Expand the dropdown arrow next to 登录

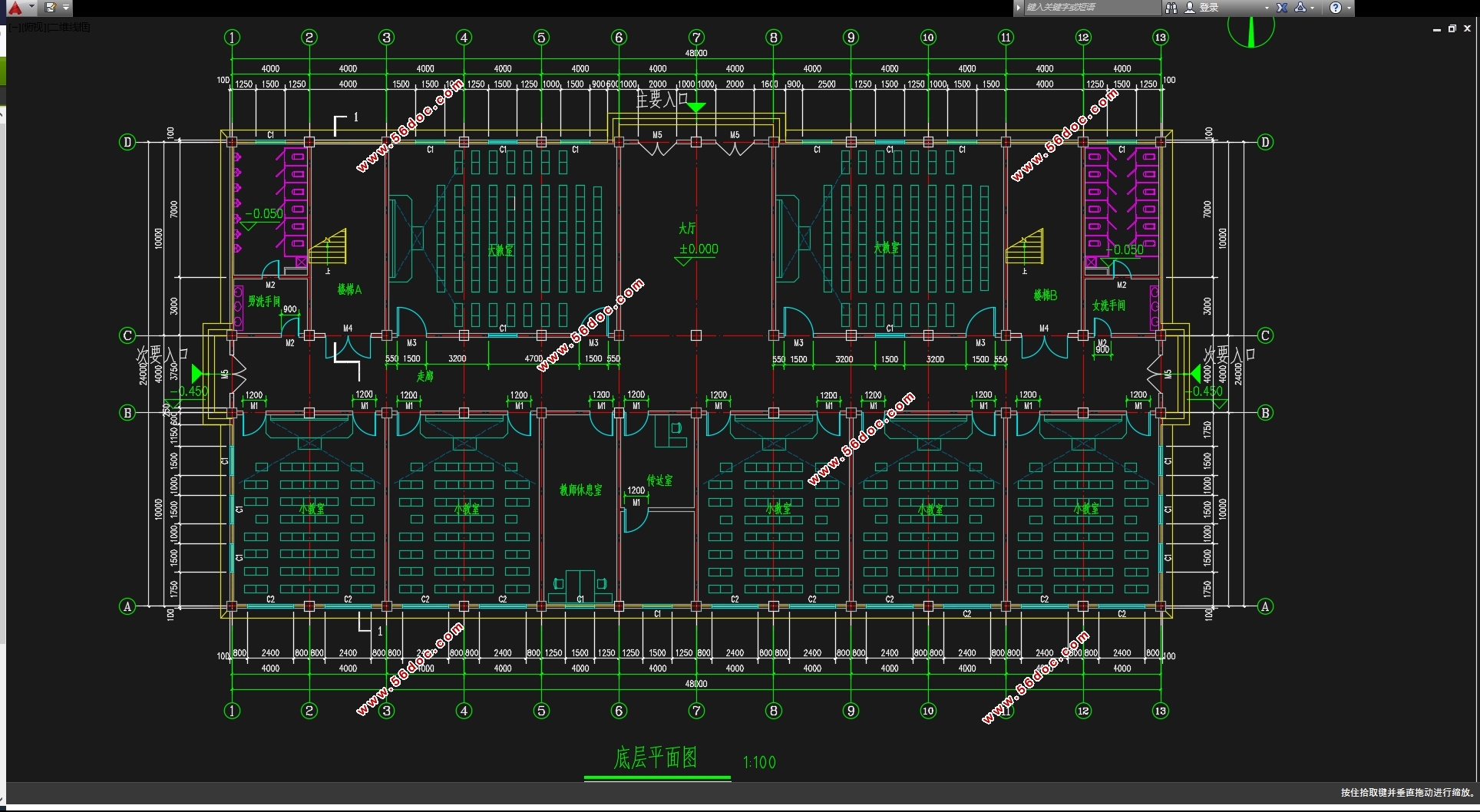tap(1267, 8)
